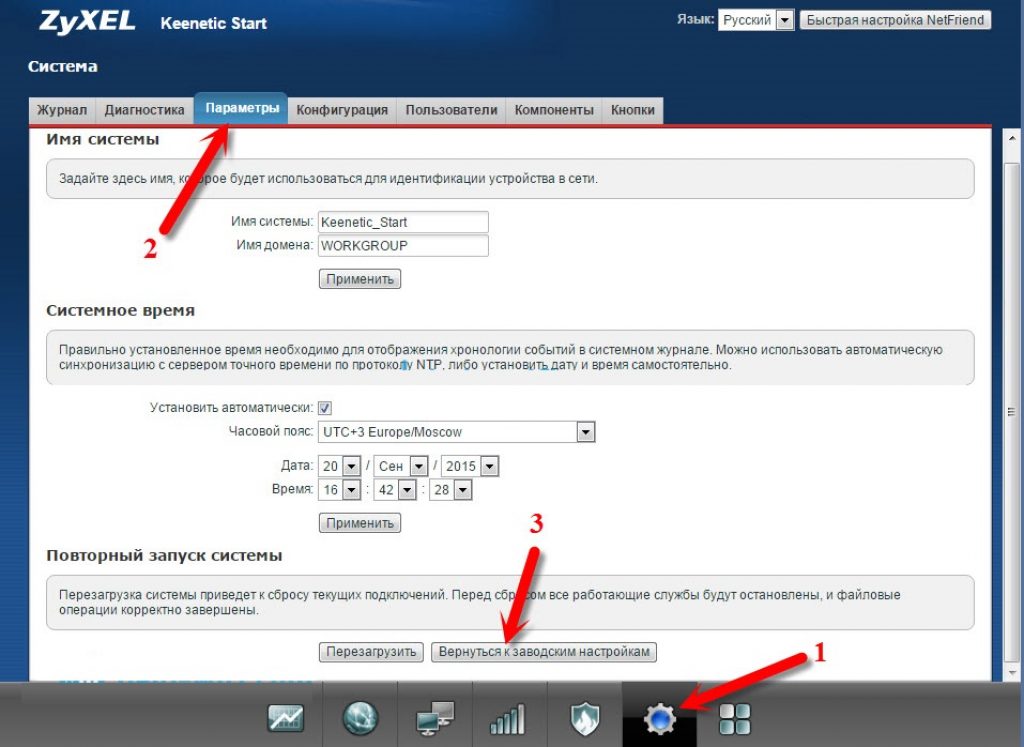The width and height of the screenshot is (1024, 747).
Task: Expand the time zone UTC+3 Europe/Moscow dropdown
Action: click(456, 432)
